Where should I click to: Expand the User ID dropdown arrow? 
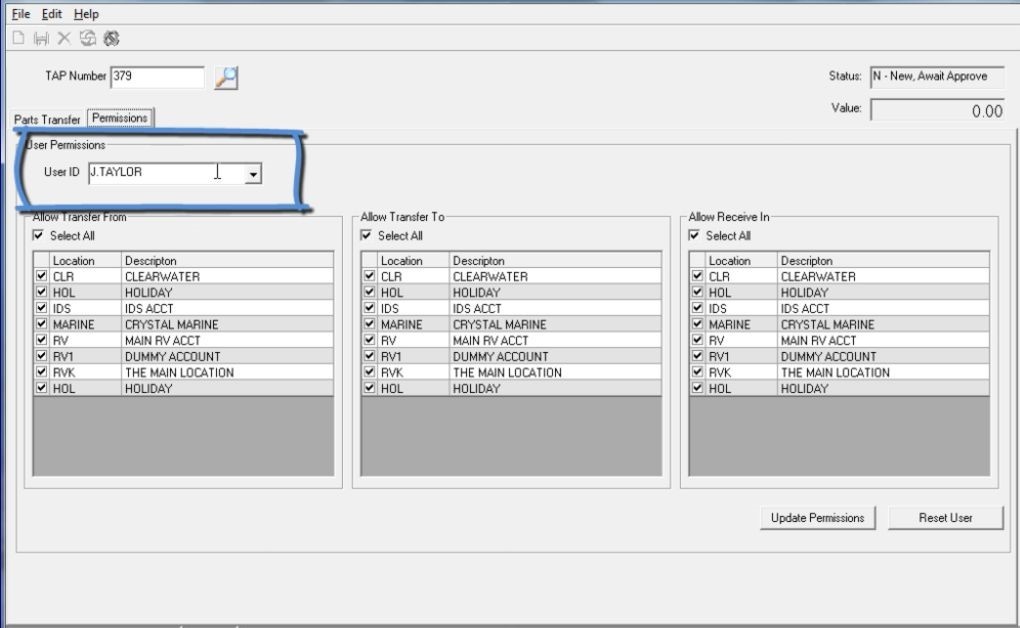click(253, 174)
